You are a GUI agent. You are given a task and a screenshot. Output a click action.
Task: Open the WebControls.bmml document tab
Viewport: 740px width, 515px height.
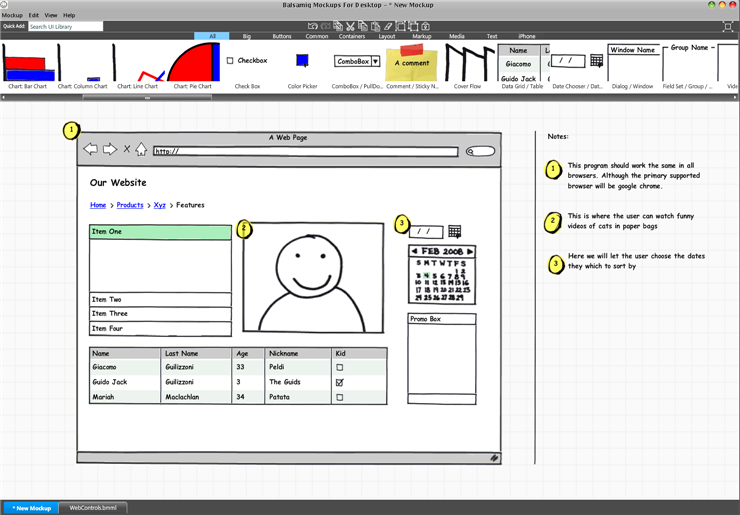(91, 508)
